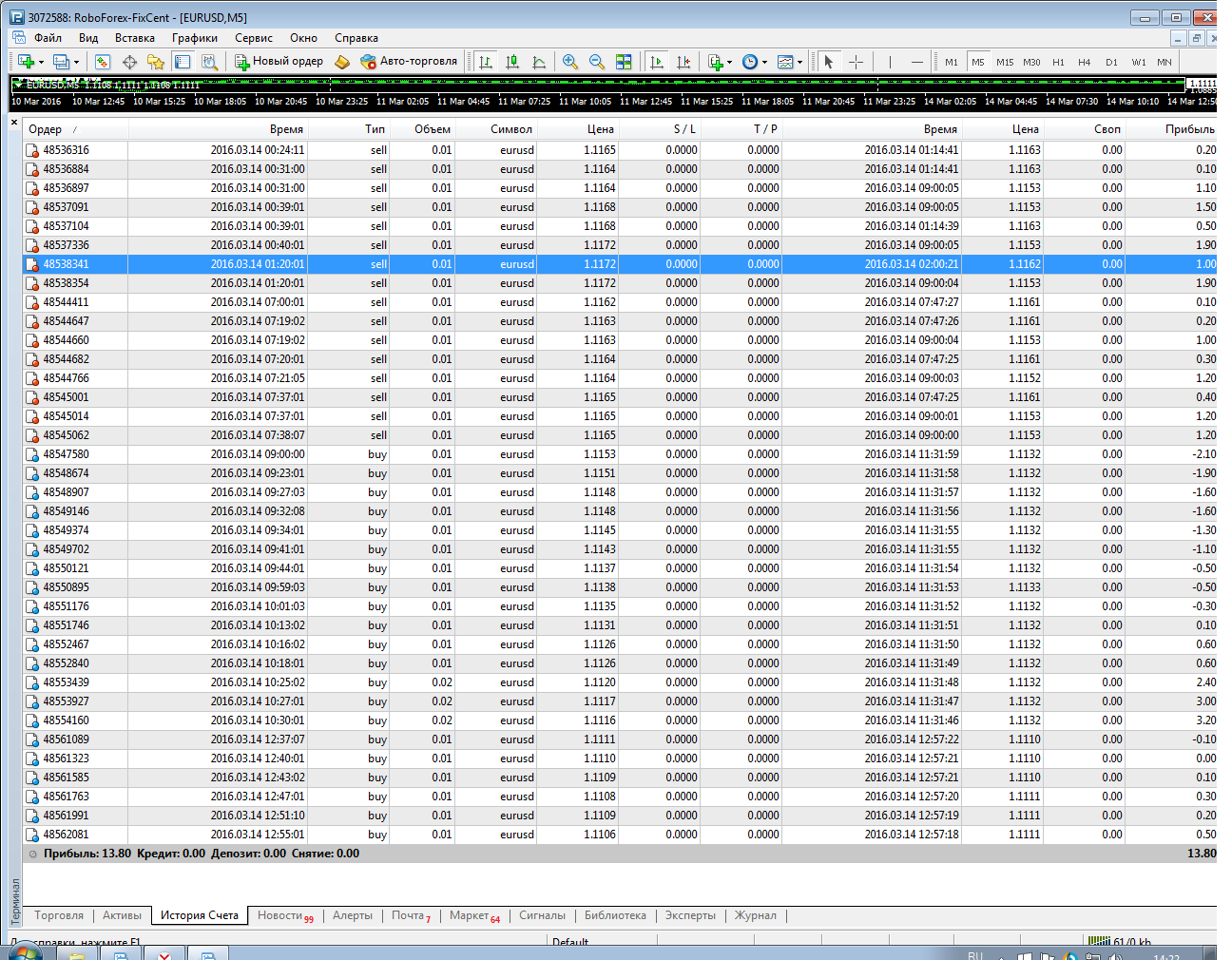The image size is (1232, 960).
Task: Select order row 48553927
Action: (620, 701)
